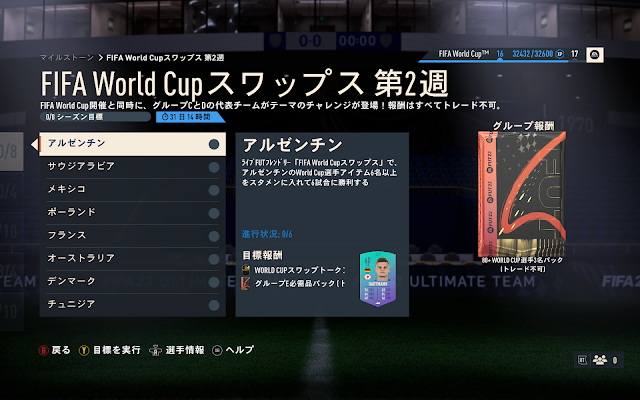Open the EA profile icon top right
The width and height of the screenshot is (640, 400).
[x=595, y=55]
